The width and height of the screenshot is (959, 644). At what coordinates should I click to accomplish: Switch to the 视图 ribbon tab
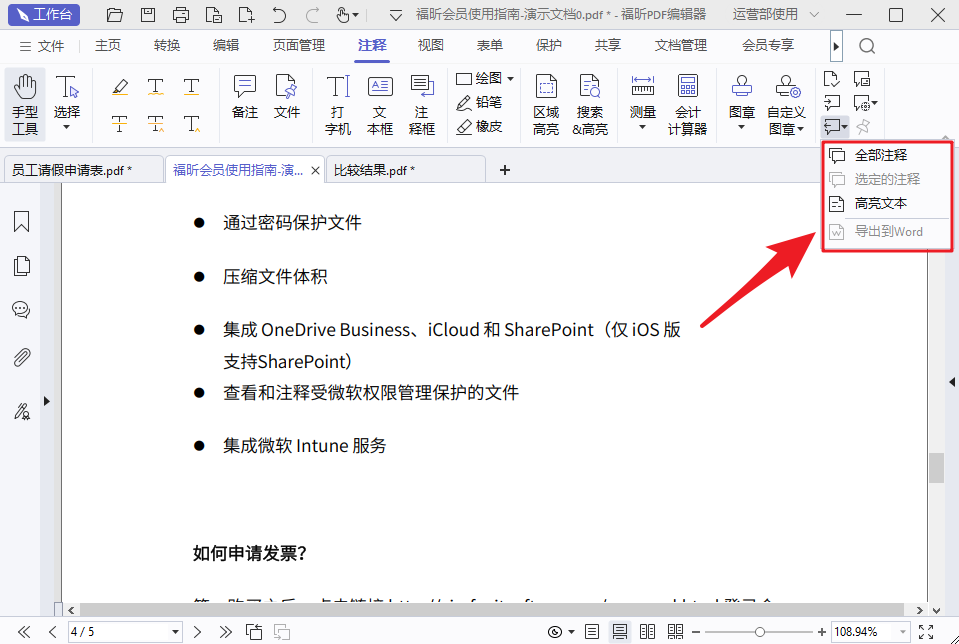[431, 46]
